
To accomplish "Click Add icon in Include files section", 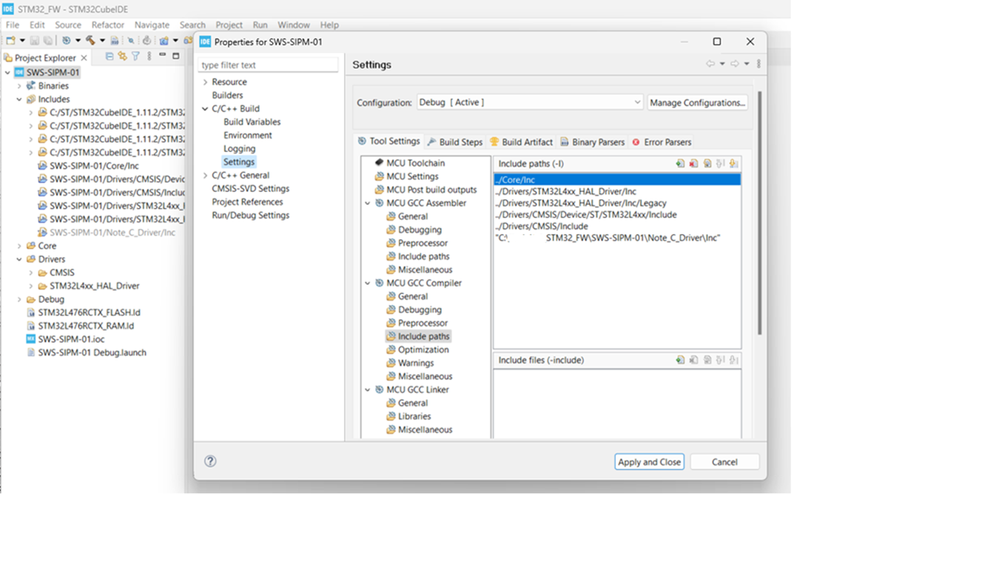I will point(680,360).
